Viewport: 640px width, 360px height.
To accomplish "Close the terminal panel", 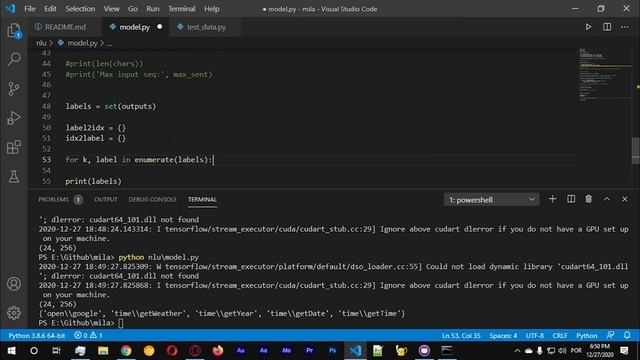I will coord(625,199).
